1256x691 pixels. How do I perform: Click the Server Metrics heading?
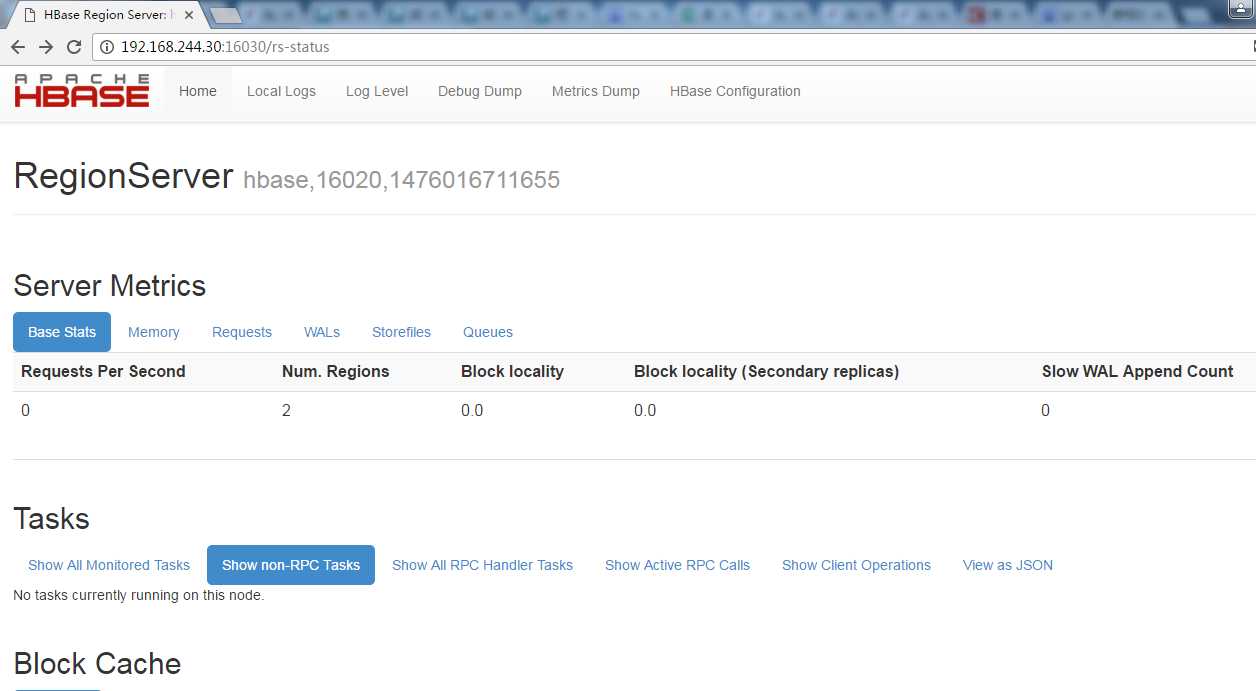click(110, 286)
